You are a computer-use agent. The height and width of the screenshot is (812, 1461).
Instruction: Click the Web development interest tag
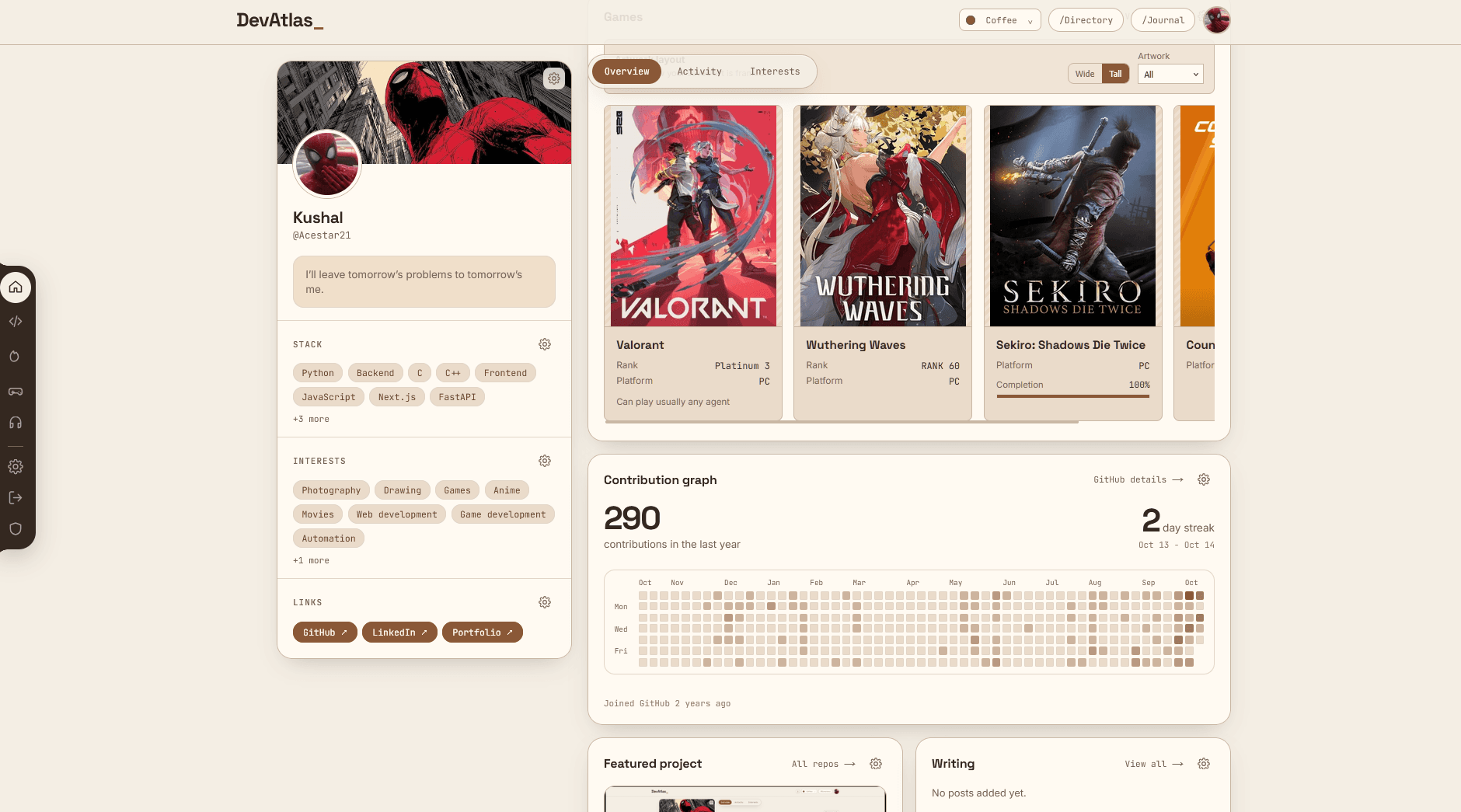tap(397, 514)
